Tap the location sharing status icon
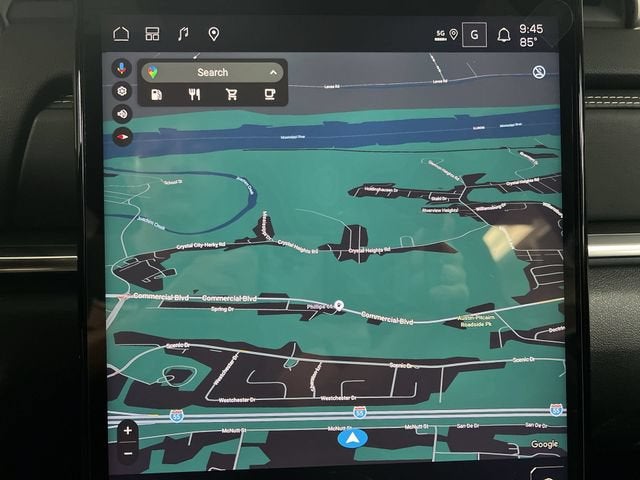 click(x=453, y=34)
